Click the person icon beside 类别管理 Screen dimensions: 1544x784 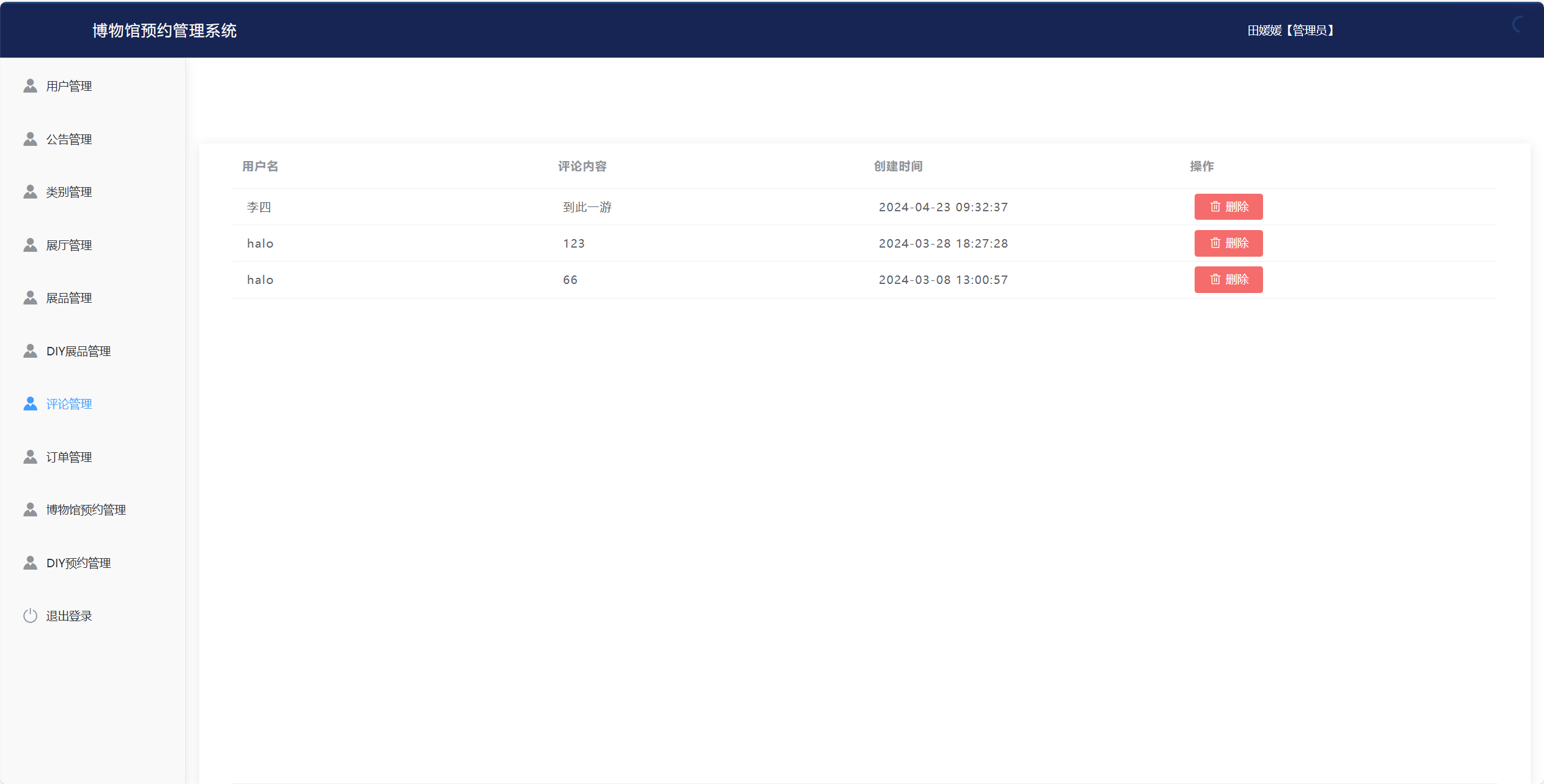point(30,192)
